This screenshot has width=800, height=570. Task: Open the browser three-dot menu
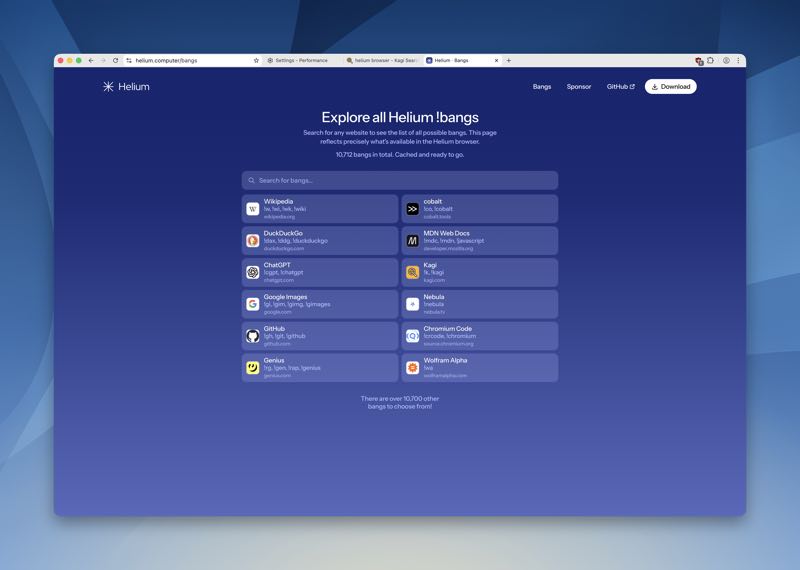click(x=738, y=60)
